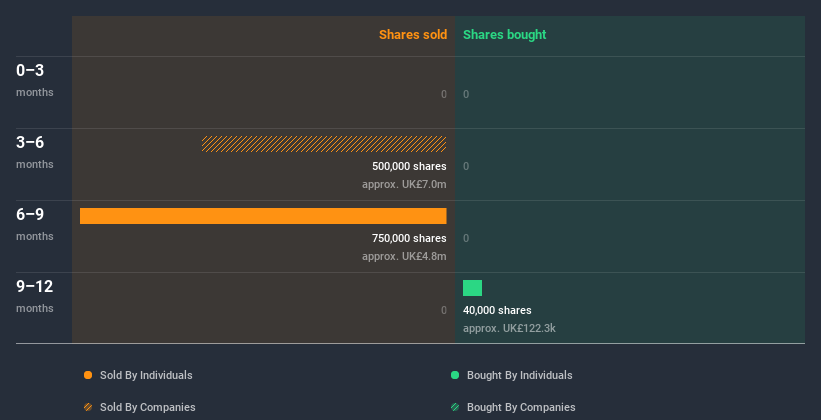Screen dimensions: 821x420
Task: Click the 500,000 shares value
Action: [x=409, y=166]
